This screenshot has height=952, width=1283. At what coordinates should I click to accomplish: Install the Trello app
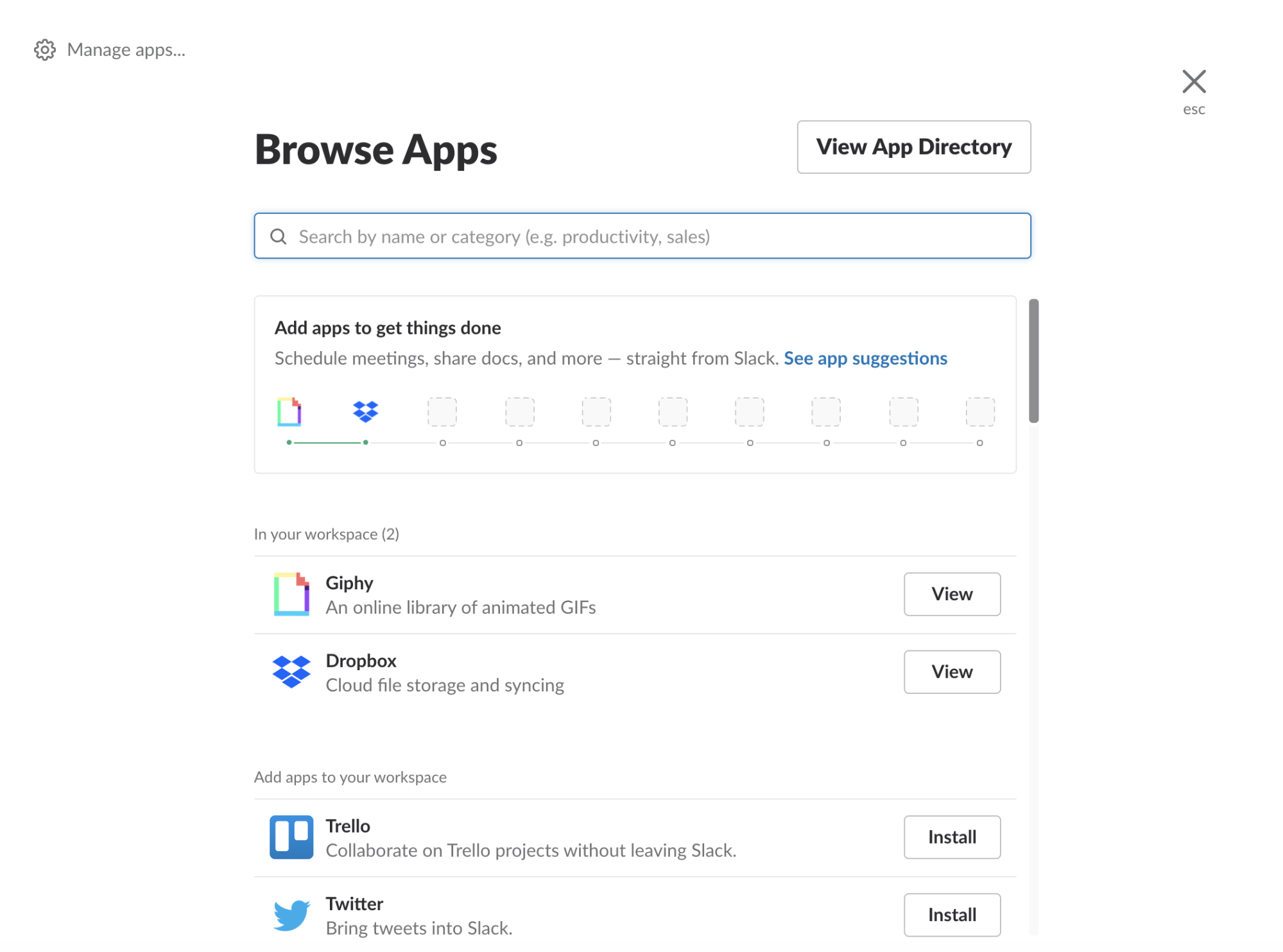pyautogui.click(x=952, y=837)
